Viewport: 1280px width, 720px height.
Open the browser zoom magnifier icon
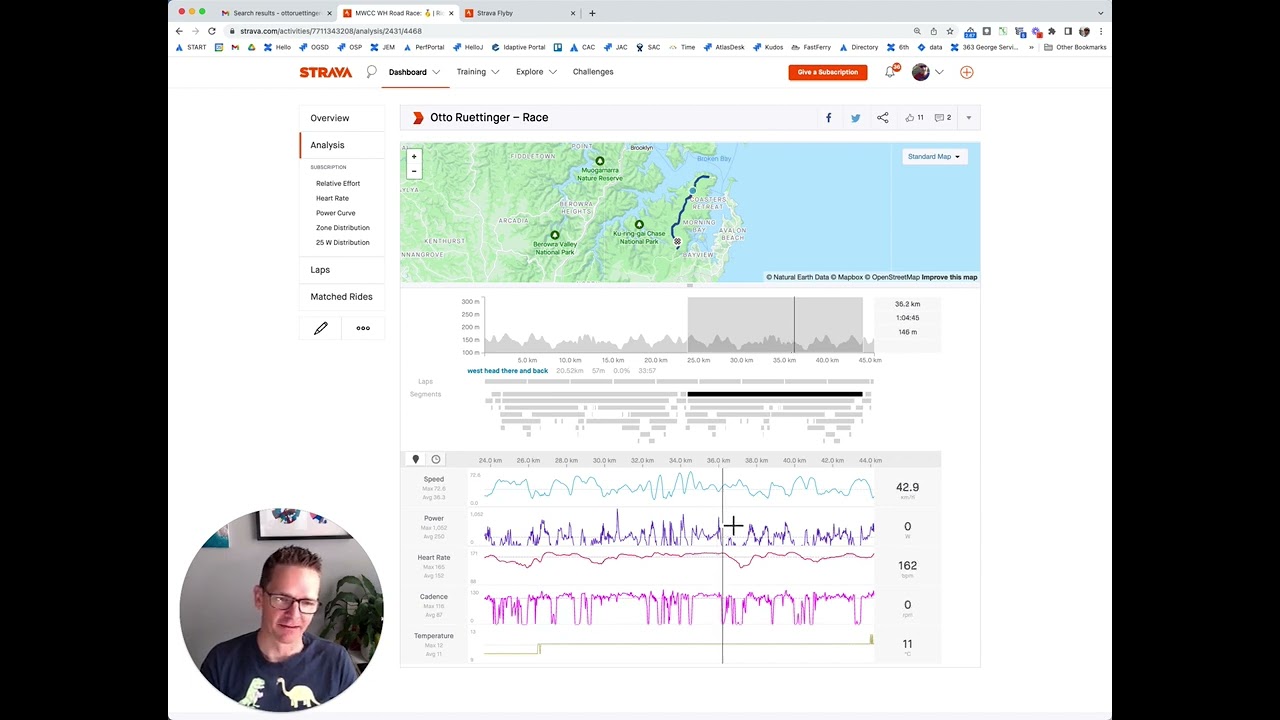(x=917, y=31)
